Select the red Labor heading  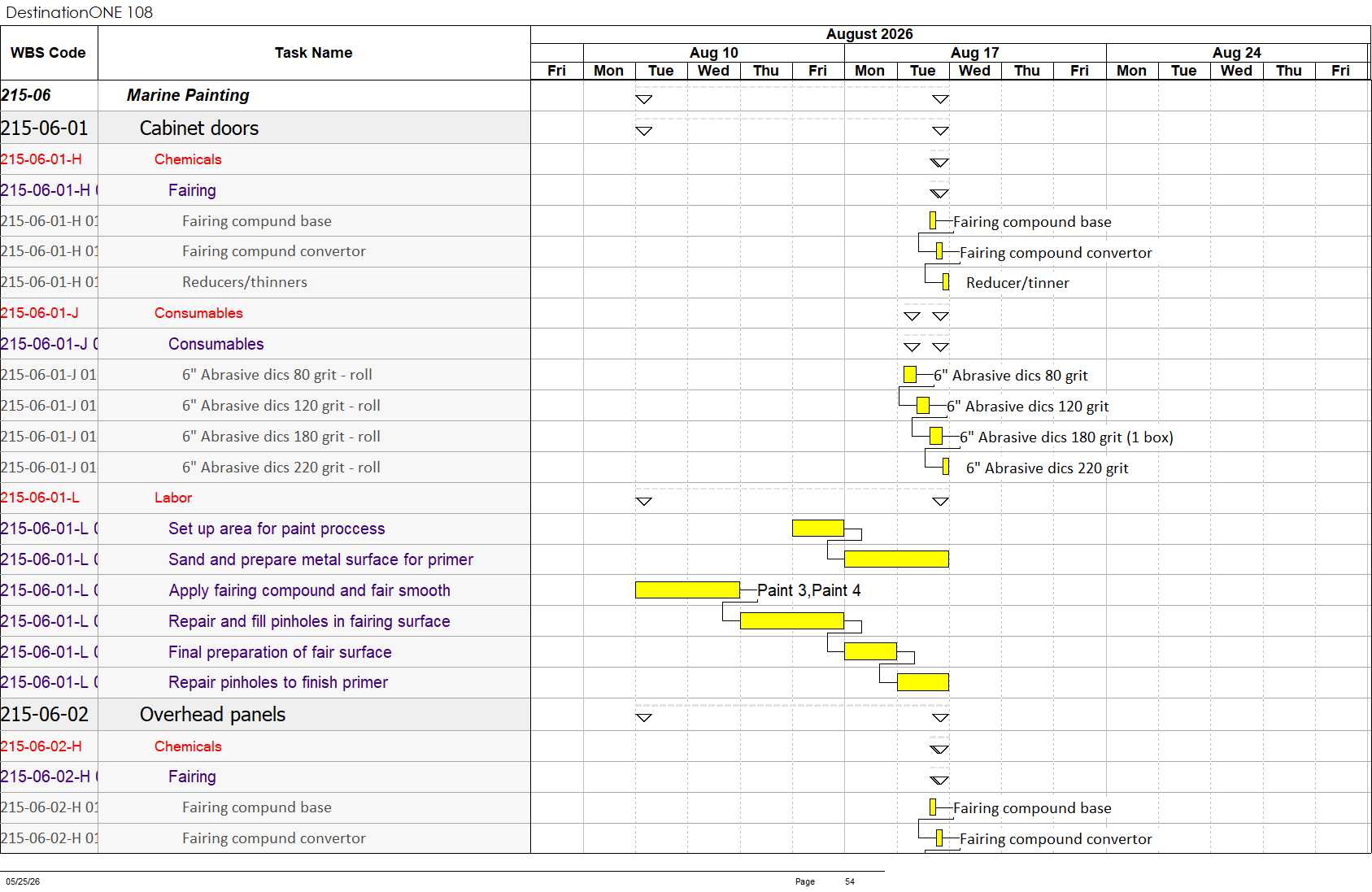(x=173, y=498)
